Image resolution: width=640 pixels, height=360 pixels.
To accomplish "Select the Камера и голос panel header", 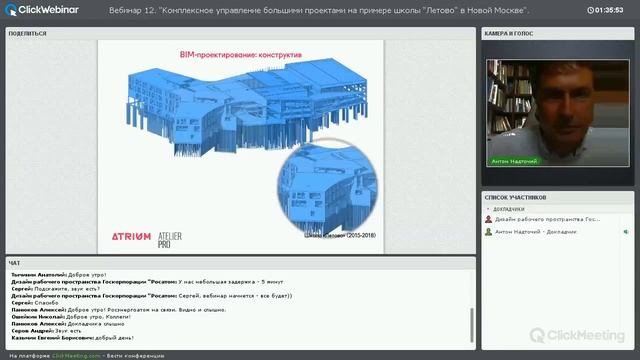I will click(558, 33).
